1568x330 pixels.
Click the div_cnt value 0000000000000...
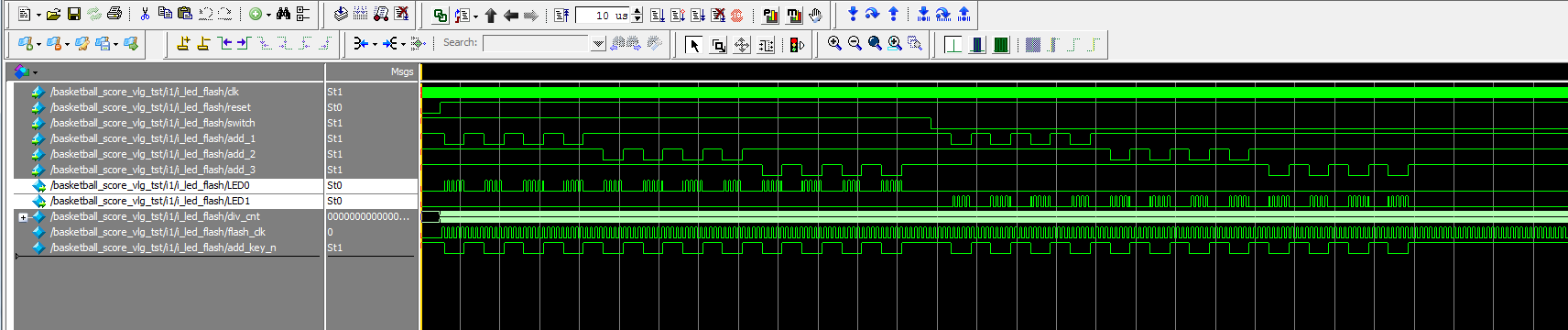pos(368,217)
